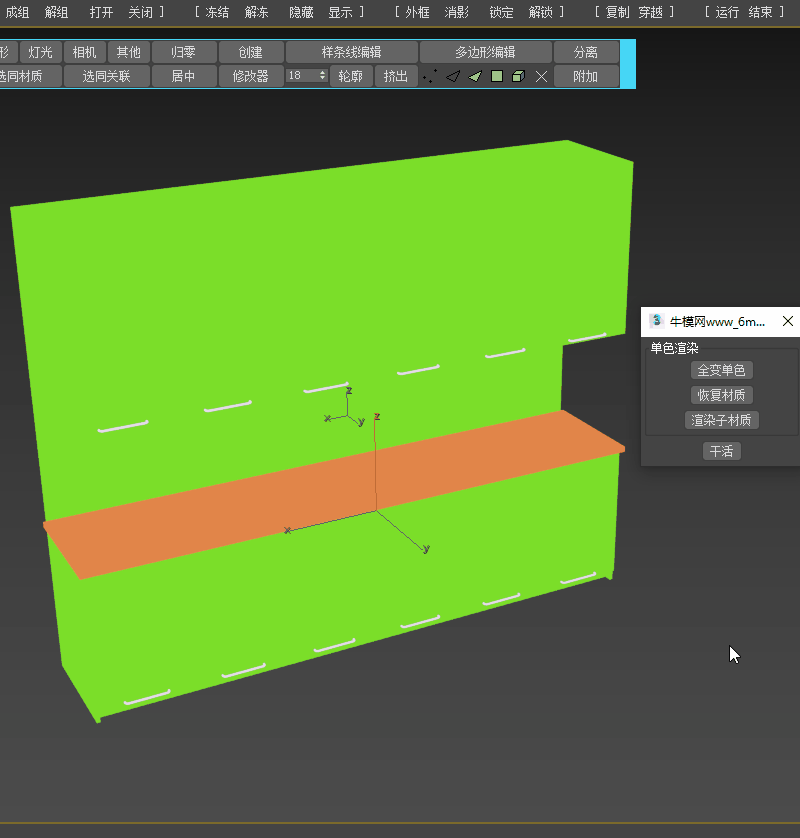Select the cube element sub-object icon
Screen dimensions: 800x838
[517, 76]
